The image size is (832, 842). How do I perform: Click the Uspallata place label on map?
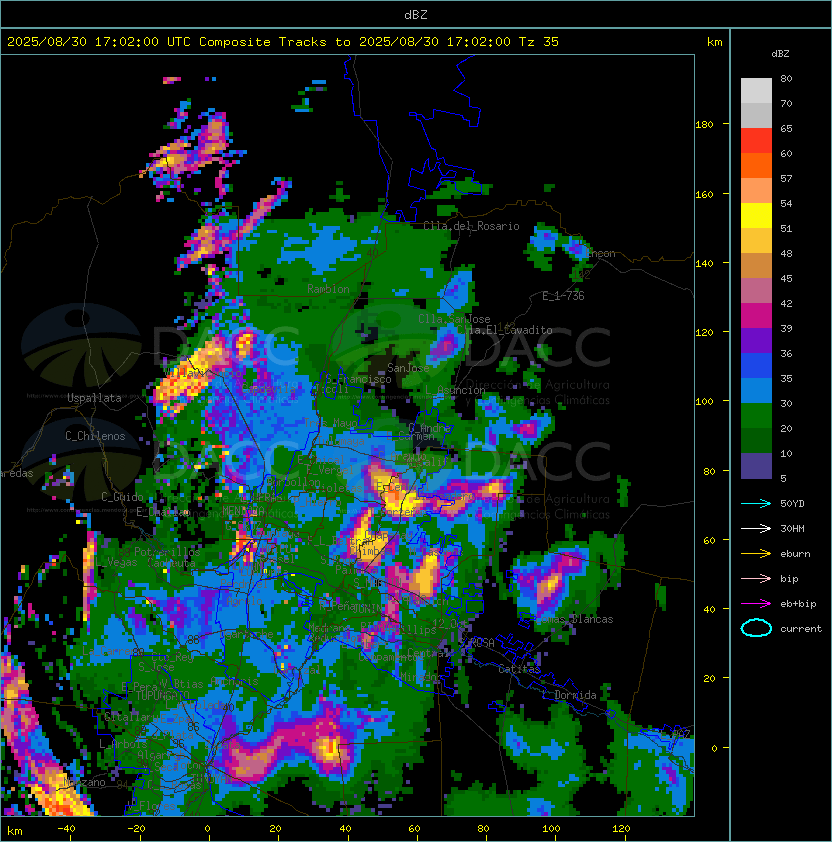tap(94, 398)
